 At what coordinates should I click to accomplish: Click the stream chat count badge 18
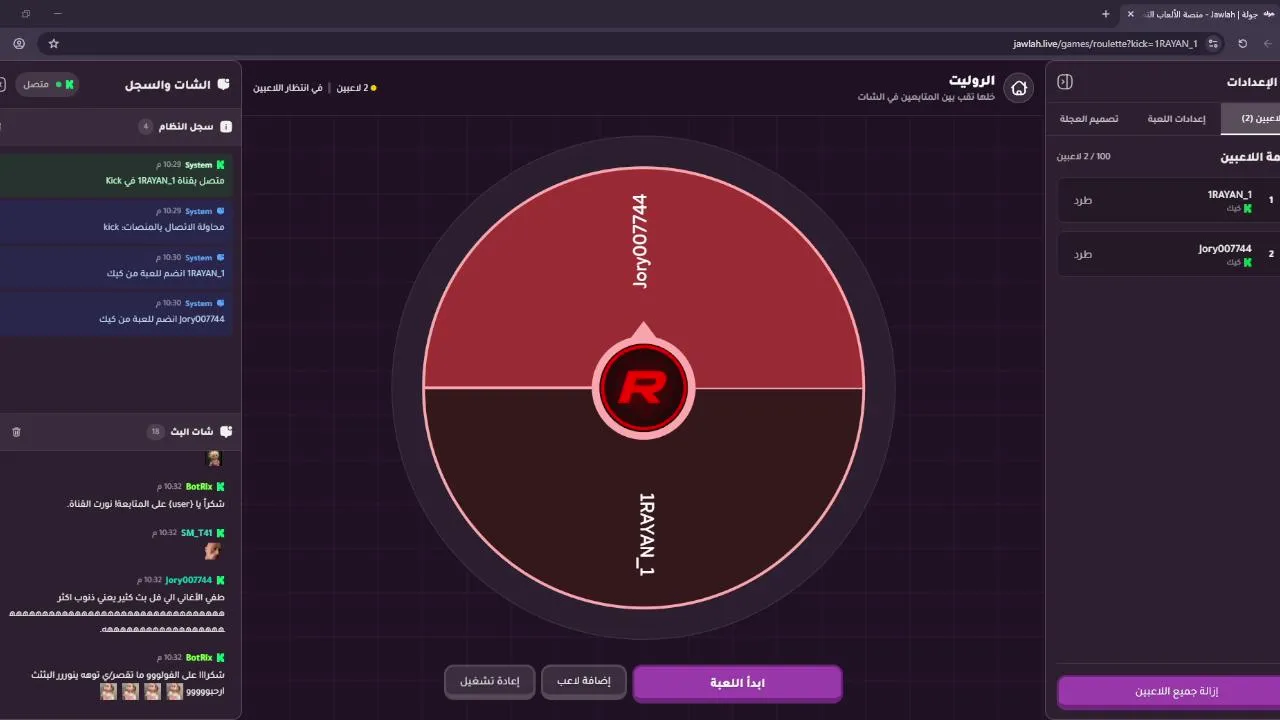tap(155, 432)
